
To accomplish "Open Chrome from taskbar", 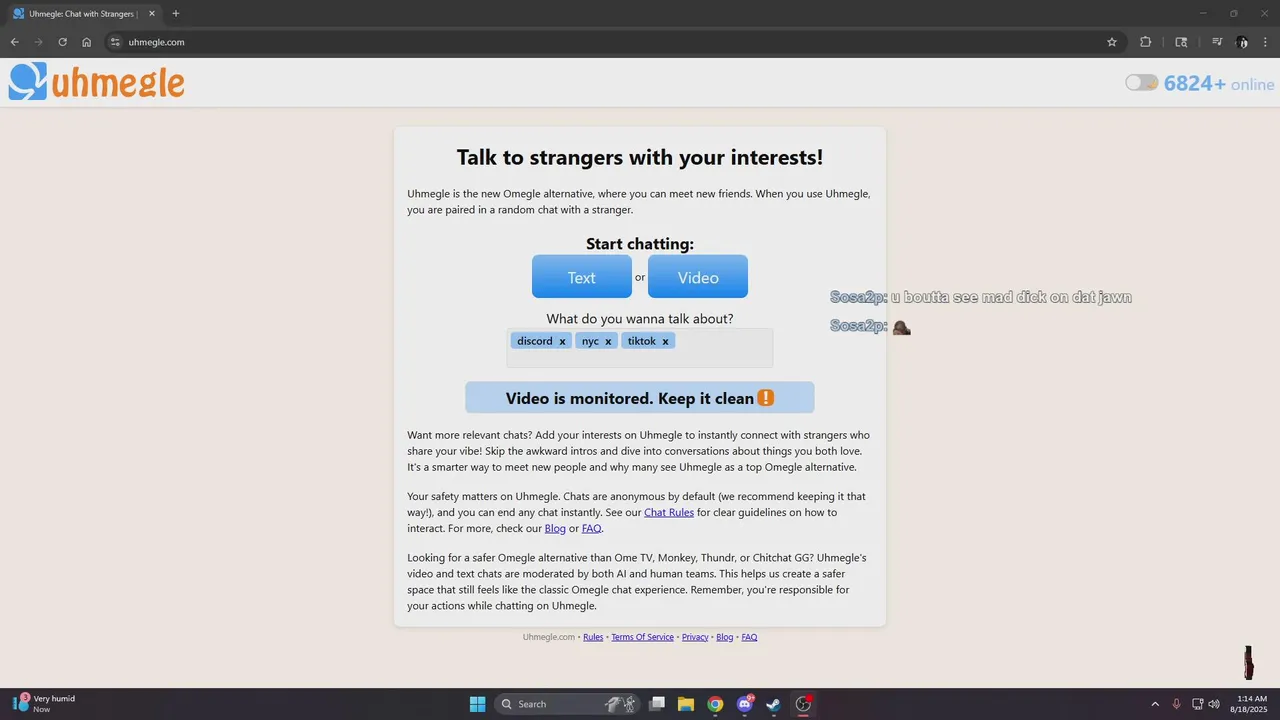I will point(715,704).
